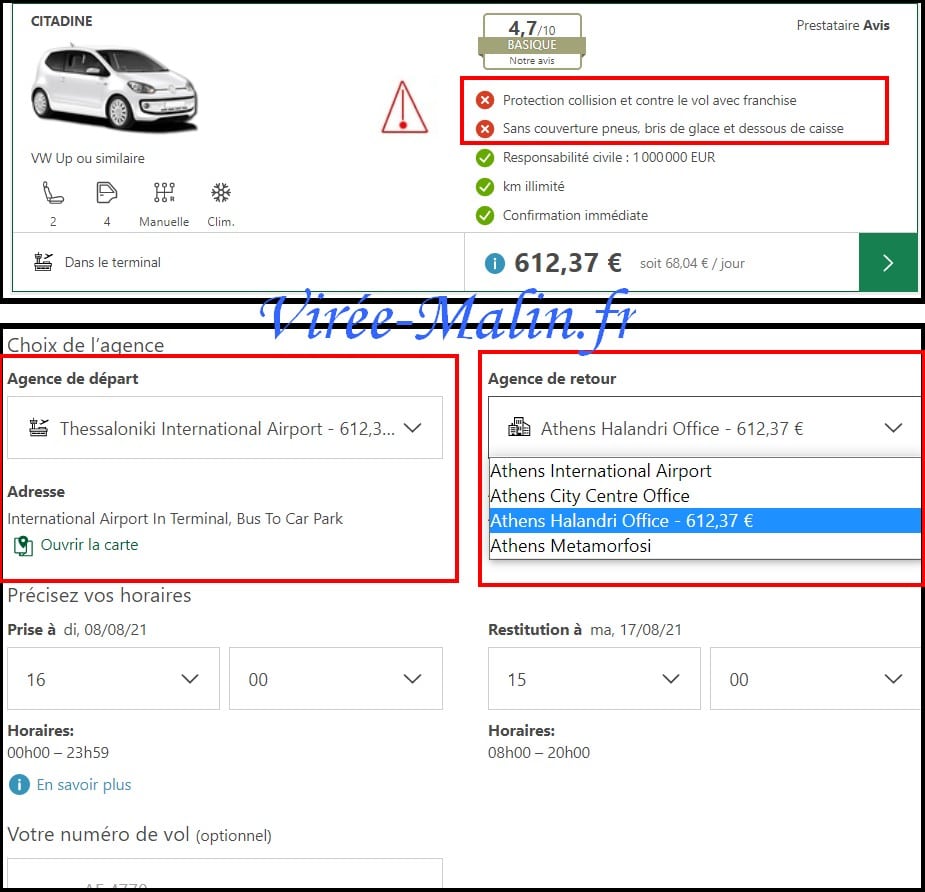Viewport: 925px width, 892px height.
Task: Expand the Agence de retour dropdown
Action: tap(703, 428)
